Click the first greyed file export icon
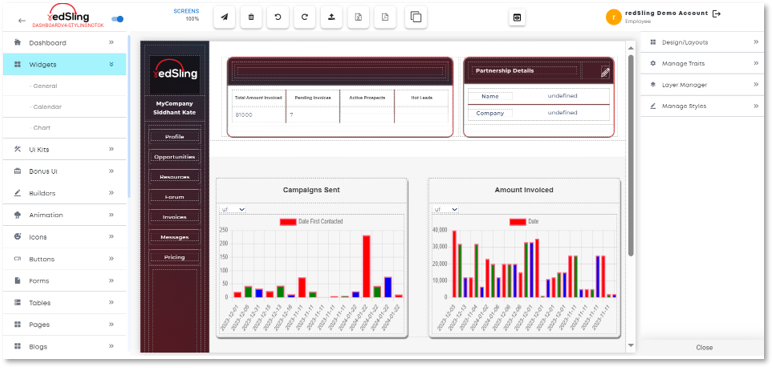Viewport: 773px width, 368px height. 358,17
